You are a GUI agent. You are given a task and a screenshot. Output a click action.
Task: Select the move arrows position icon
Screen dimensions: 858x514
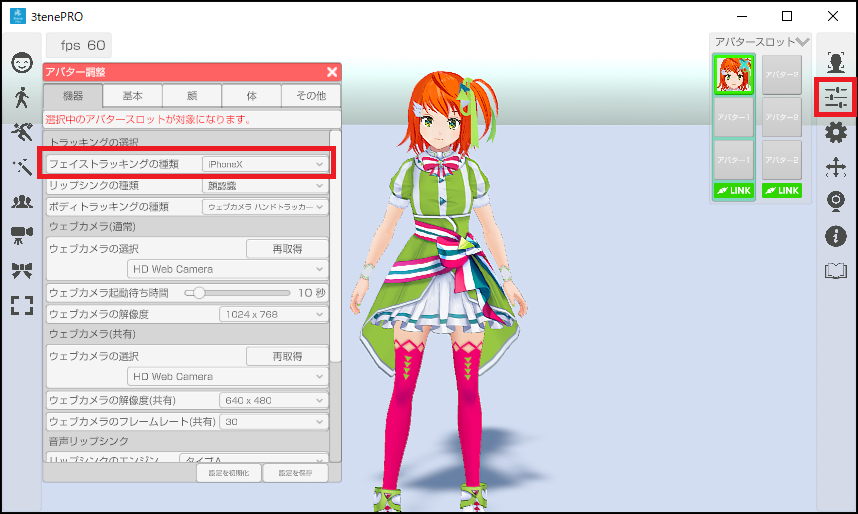tap(836, 167)
